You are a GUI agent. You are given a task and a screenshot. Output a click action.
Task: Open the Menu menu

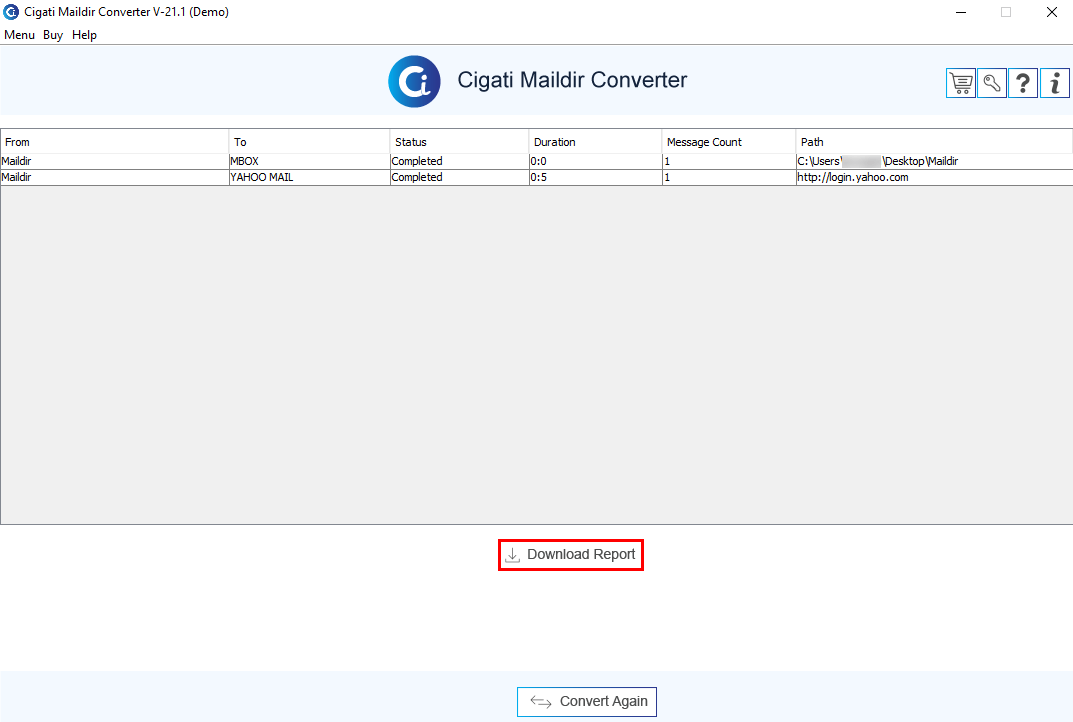coord(19,35)
